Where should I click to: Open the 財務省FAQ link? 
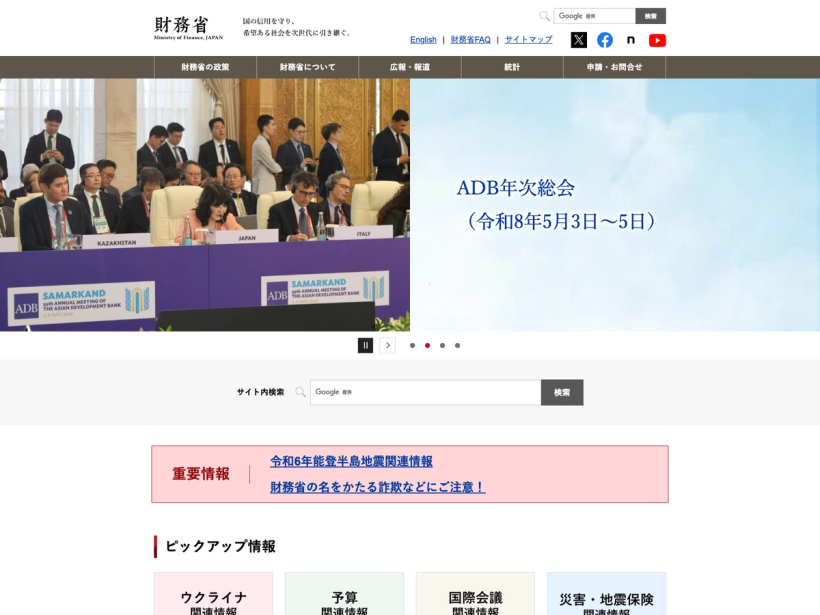[471, 40]
